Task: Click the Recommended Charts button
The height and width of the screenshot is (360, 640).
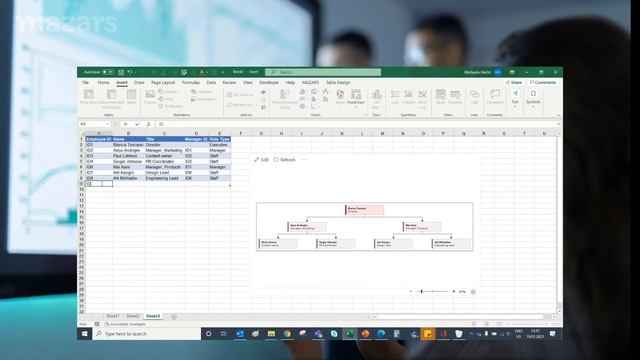Action: 285,98
